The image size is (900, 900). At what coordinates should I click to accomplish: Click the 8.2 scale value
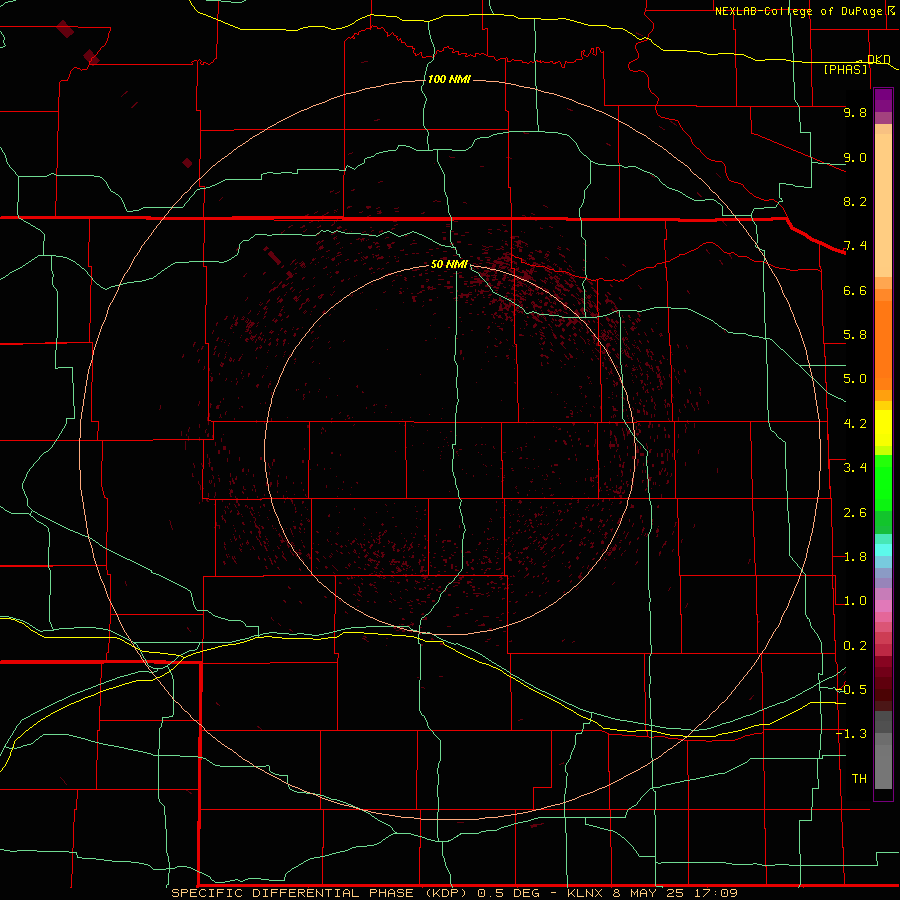click(855, 201)
